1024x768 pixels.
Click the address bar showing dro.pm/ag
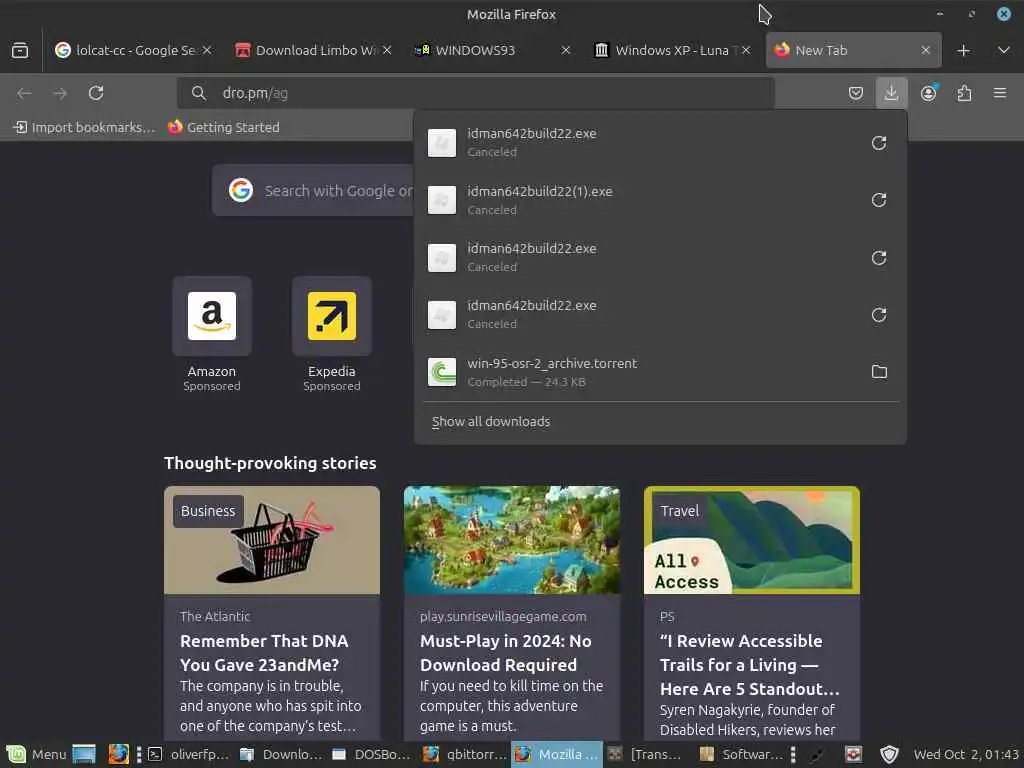tap(475, 93)
